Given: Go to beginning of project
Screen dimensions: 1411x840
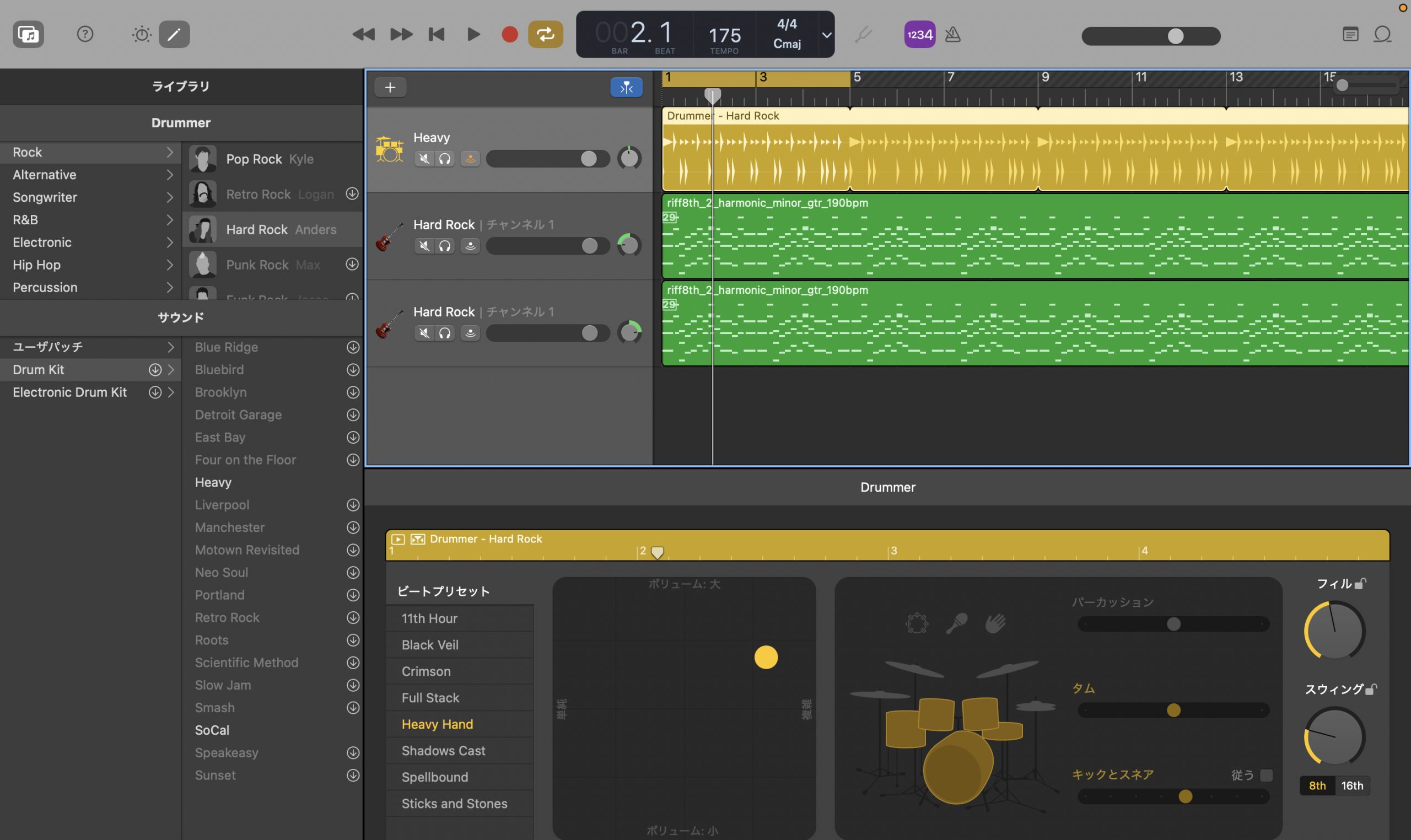Looking at the screenshot, I should [437, 35].
